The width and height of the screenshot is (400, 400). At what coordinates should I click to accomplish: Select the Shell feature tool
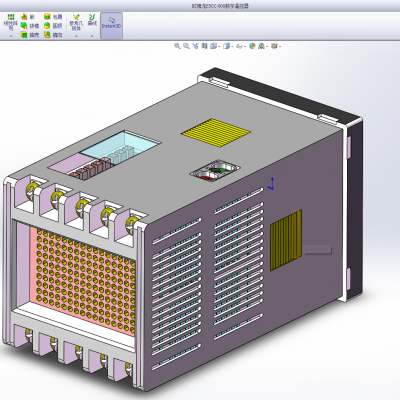(x=30, y=34)
